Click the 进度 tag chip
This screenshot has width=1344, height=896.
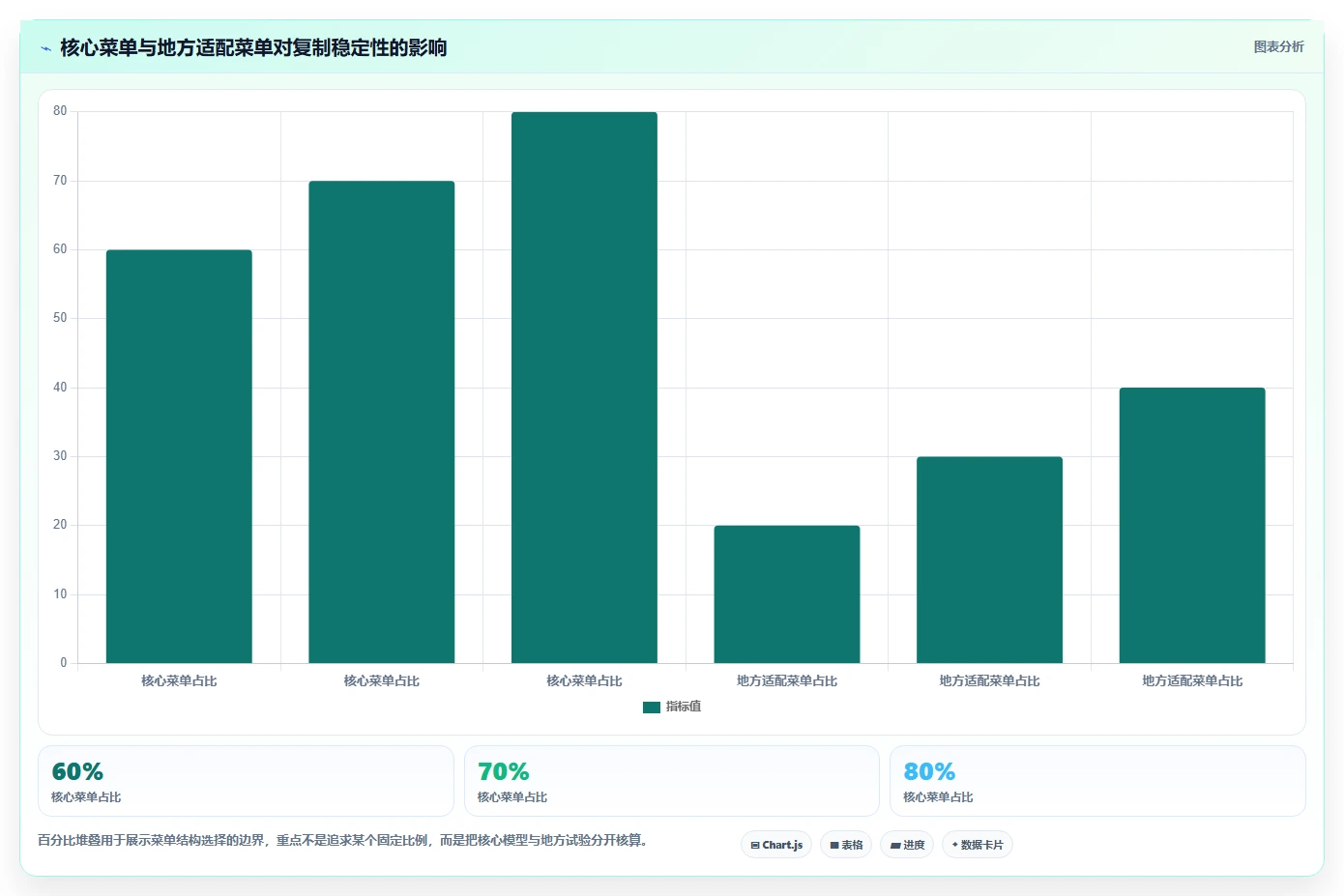[907, 845]
